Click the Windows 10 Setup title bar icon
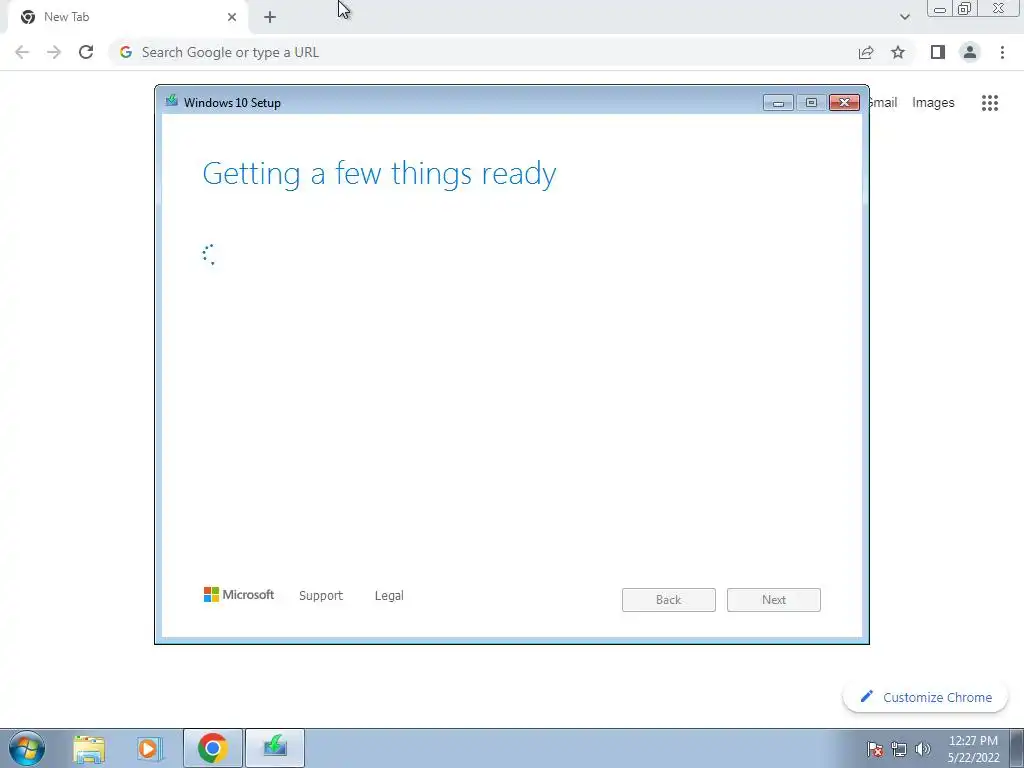 (x=172, y=101)
